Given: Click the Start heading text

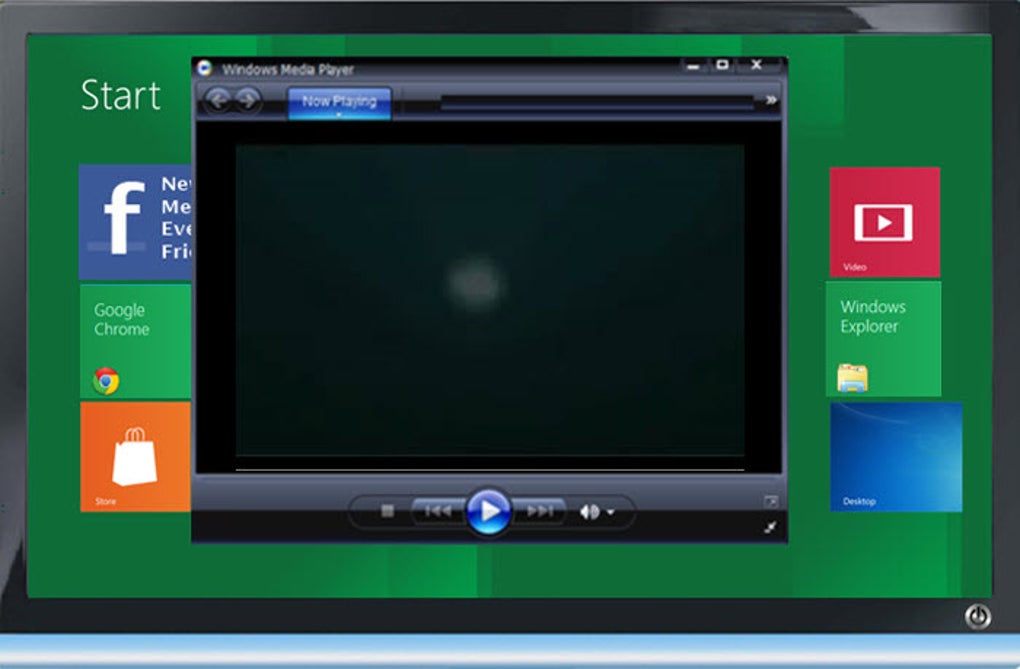Looking at the screenshot, I should click(x=120, y=95).
